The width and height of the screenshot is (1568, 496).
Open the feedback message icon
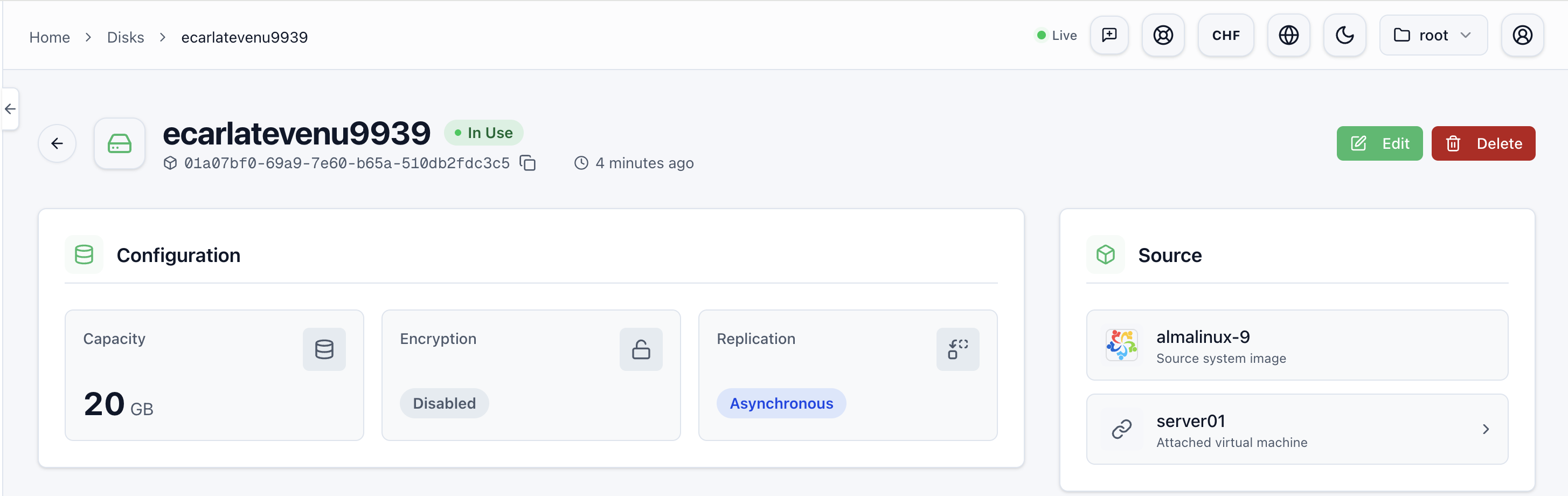click(1109, 36)
